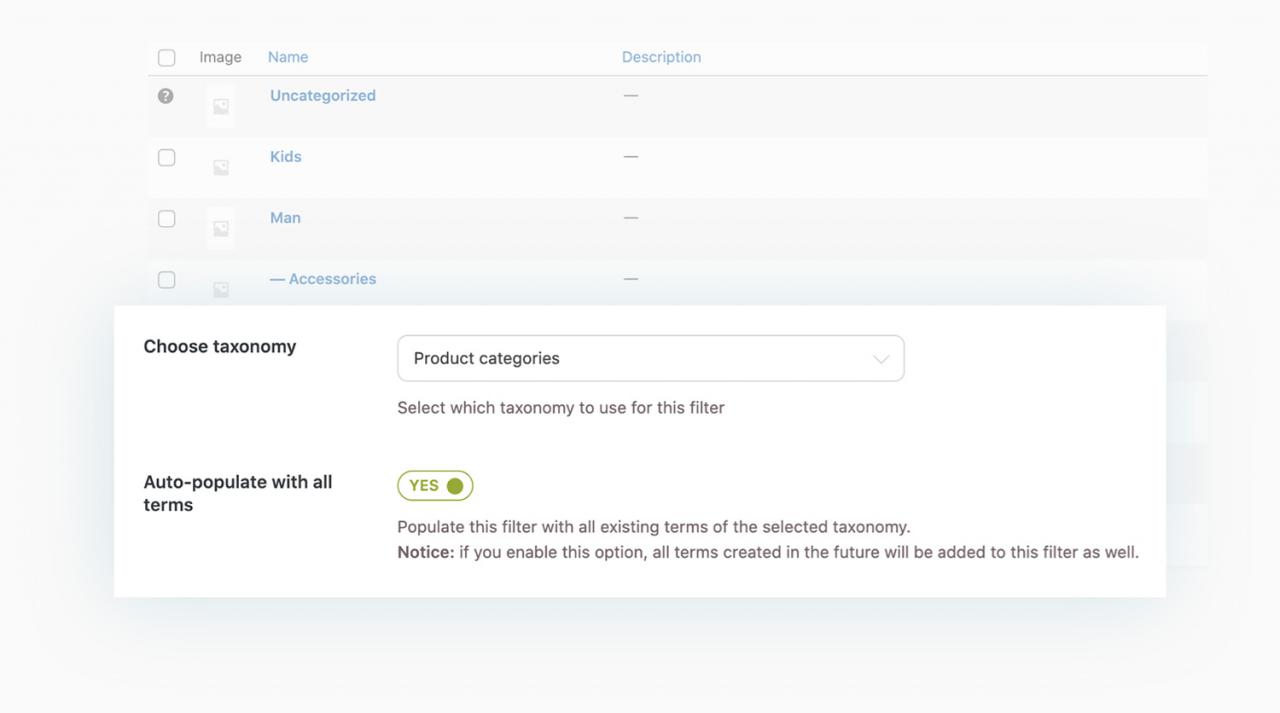The width and height of the screenshot is (1280, 713).
Task: Click the Uncategorized category image placeholder
Action: (x=221, y=106)
